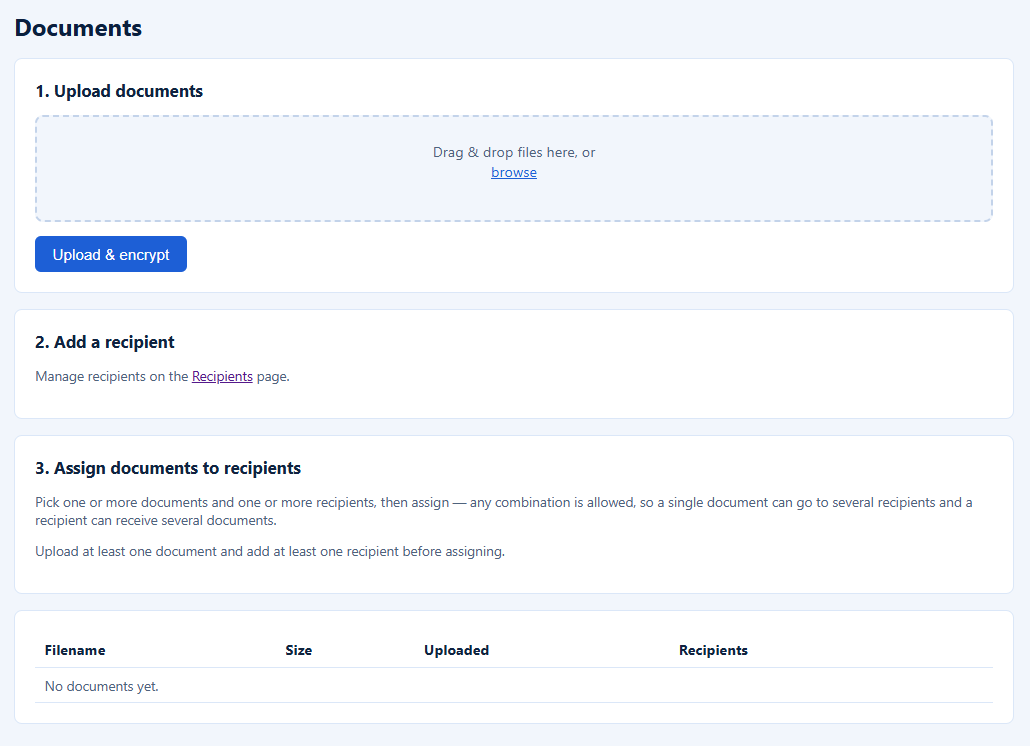Select the Filename column header

[x=75, y=650]
